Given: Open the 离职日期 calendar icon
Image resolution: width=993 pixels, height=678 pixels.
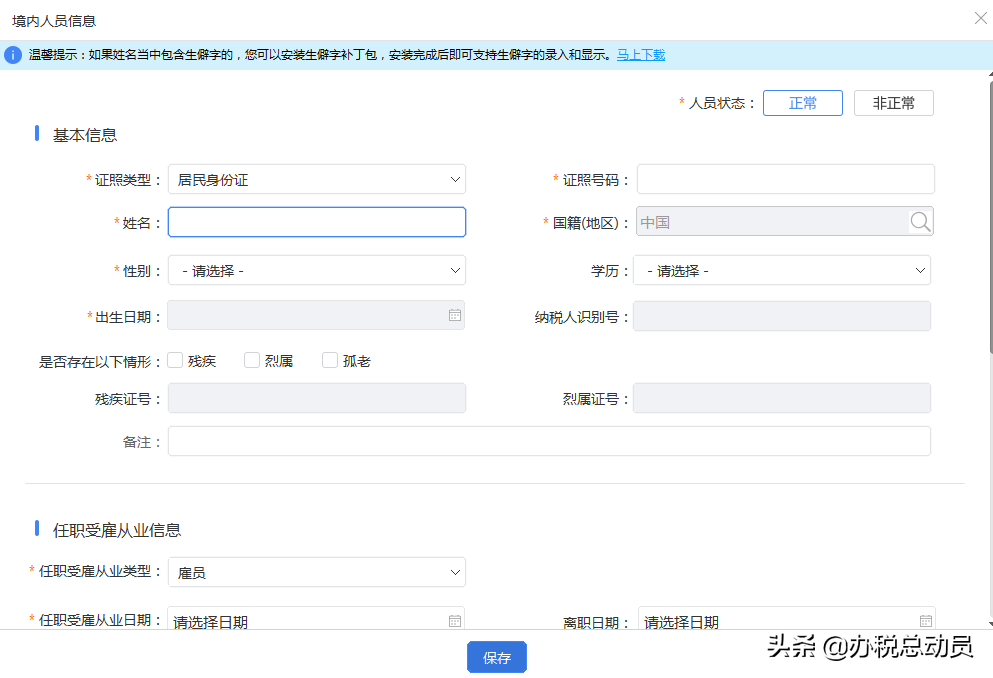Looking at the screenshot, I should (925, 620).
